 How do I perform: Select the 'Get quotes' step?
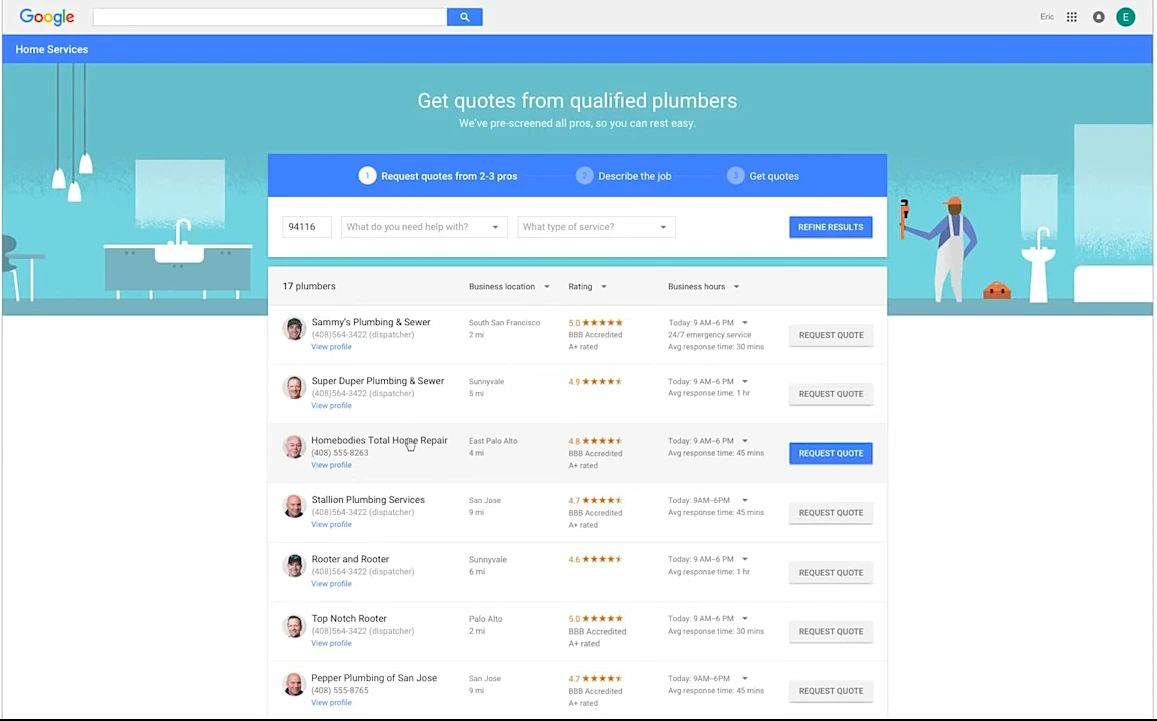pos(774,176)
